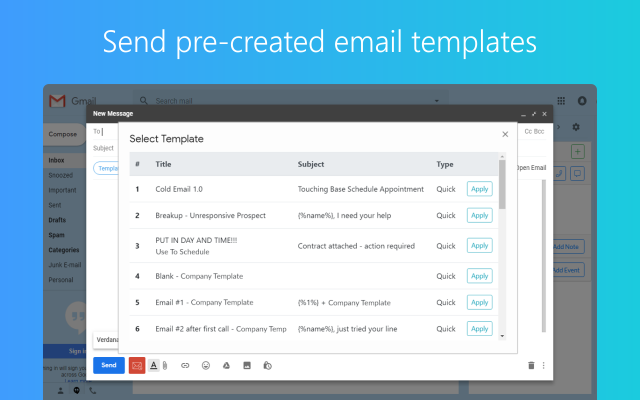Click in the Search mail field
Image resolution: width=640 pixels, height=400 pixels.
click(290, 101)
